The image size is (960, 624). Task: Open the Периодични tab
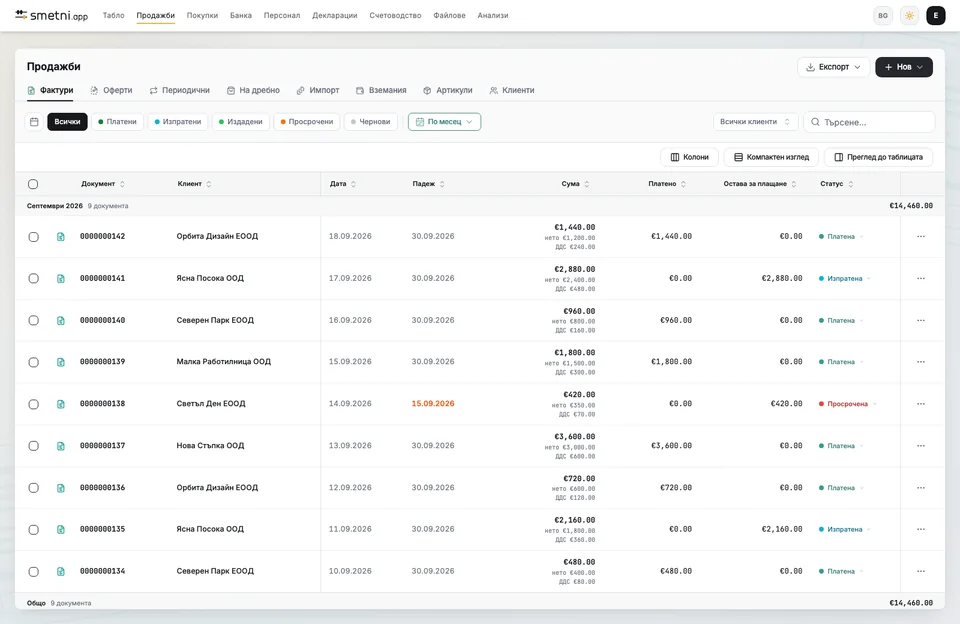[x=179, y=90]
